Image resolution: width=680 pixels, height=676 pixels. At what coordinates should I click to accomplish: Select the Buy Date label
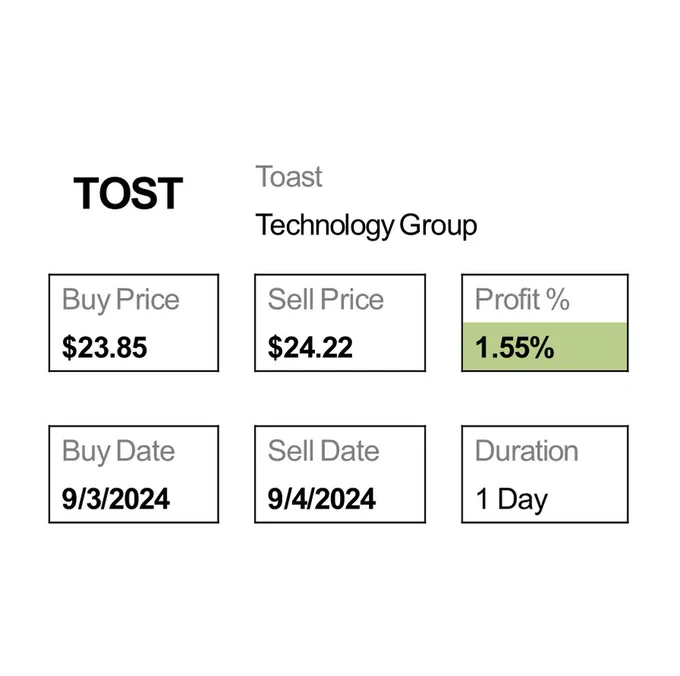118,452
